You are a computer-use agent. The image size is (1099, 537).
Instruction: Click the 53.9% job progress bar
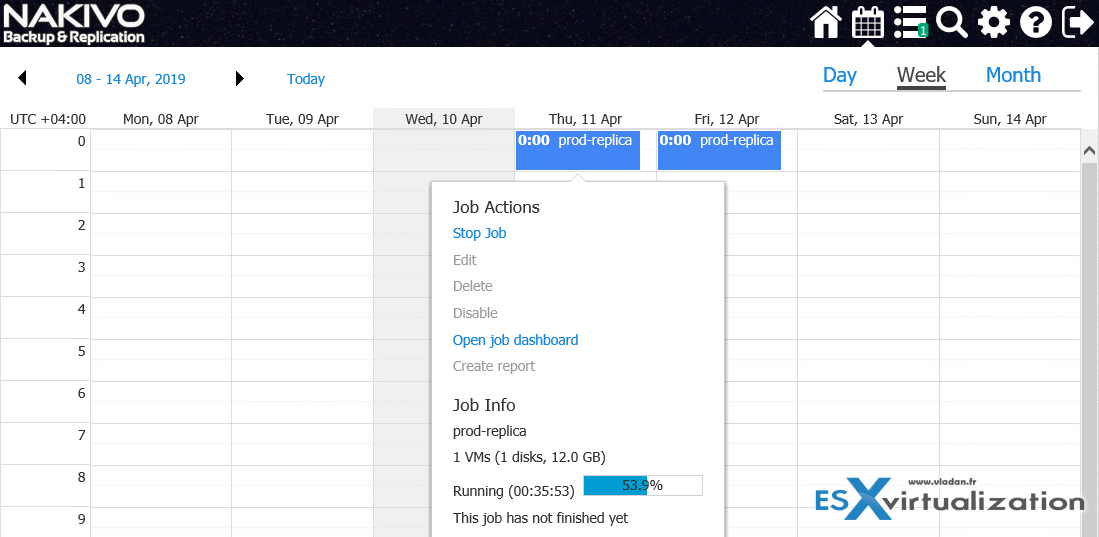[x=642, y=485]
